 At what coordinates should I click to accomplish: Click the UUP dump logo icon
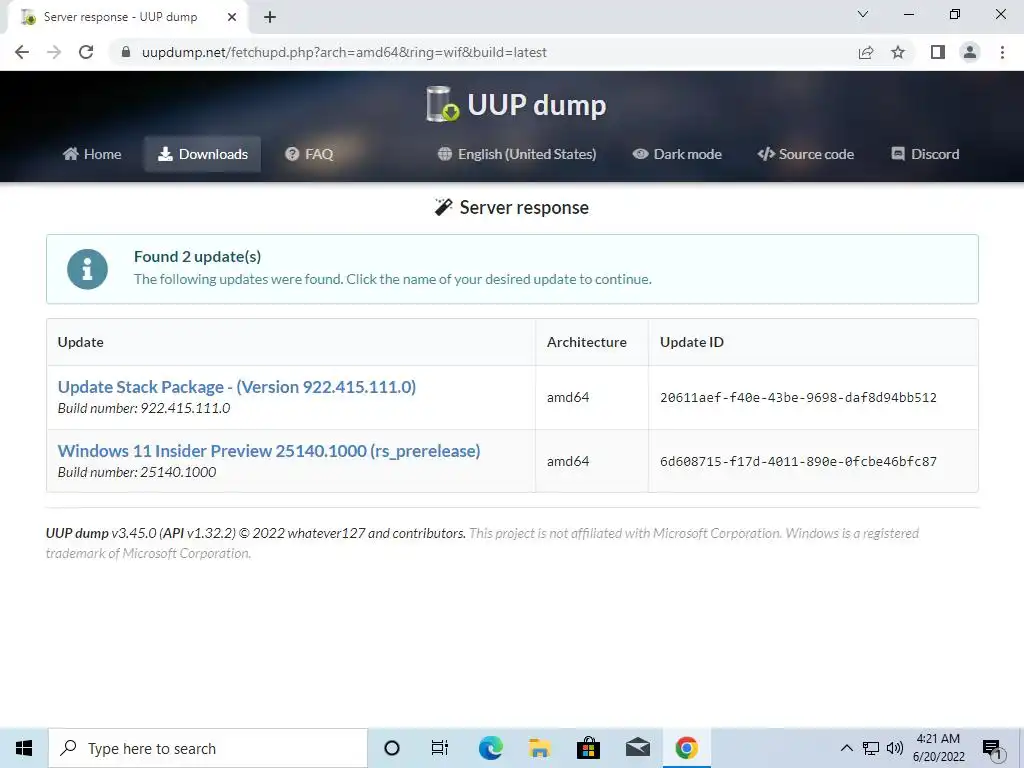443,104
